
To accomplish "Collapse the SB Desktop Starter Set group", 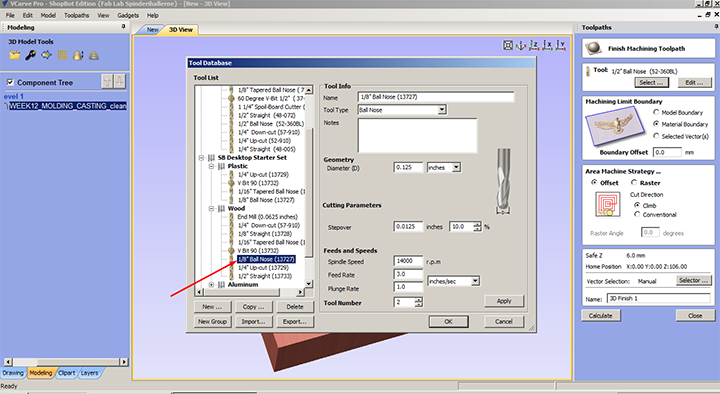I will click(201, 158).
